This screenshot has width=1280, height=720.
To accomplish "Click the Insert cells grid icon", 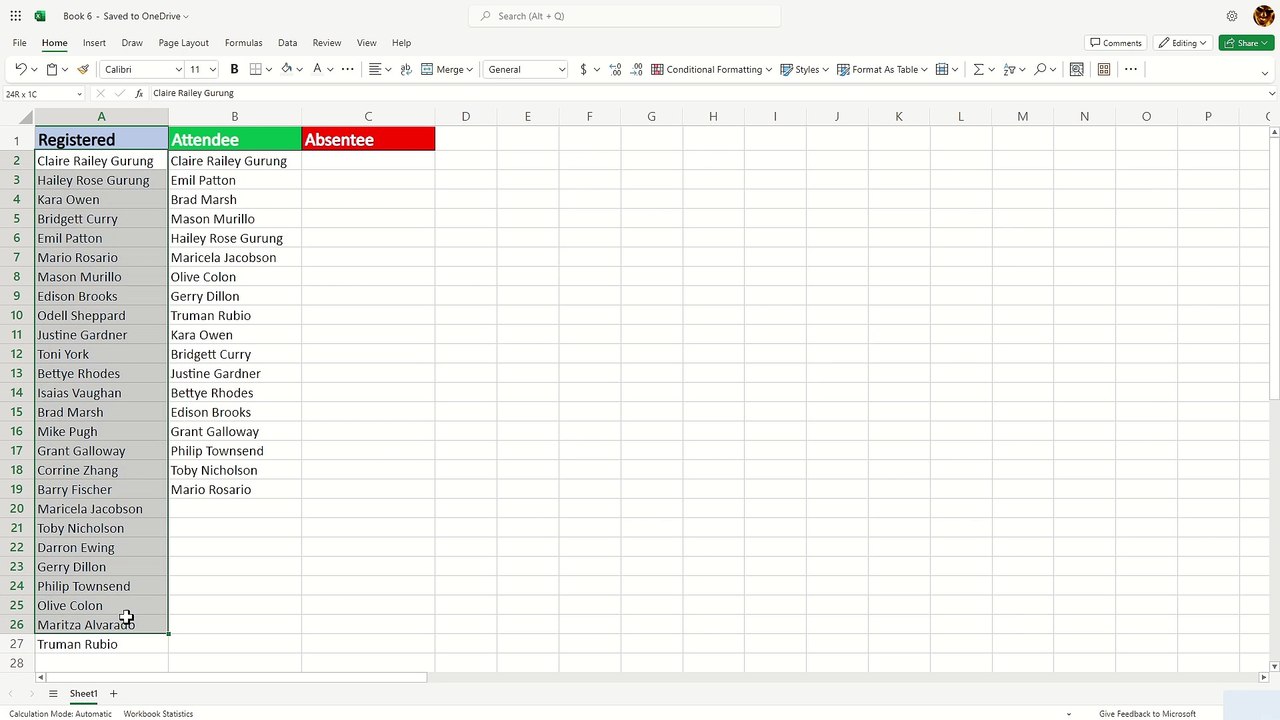I will coord(942,69).
